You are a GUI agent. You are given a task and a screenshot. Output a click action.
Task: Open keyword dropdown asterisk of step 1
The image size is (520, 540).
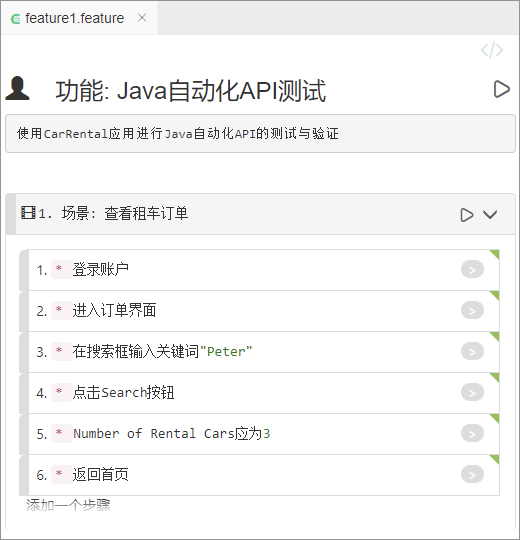pyautogui.click(x=61, y=269)
